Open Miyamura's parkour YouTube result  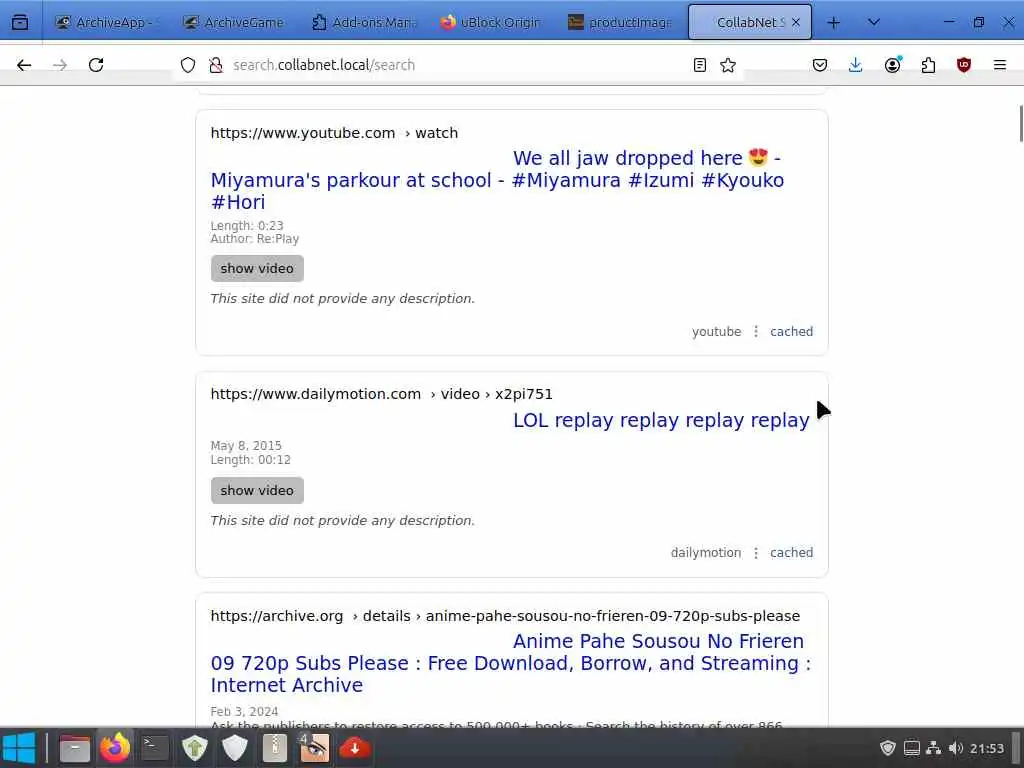(498, 180)
